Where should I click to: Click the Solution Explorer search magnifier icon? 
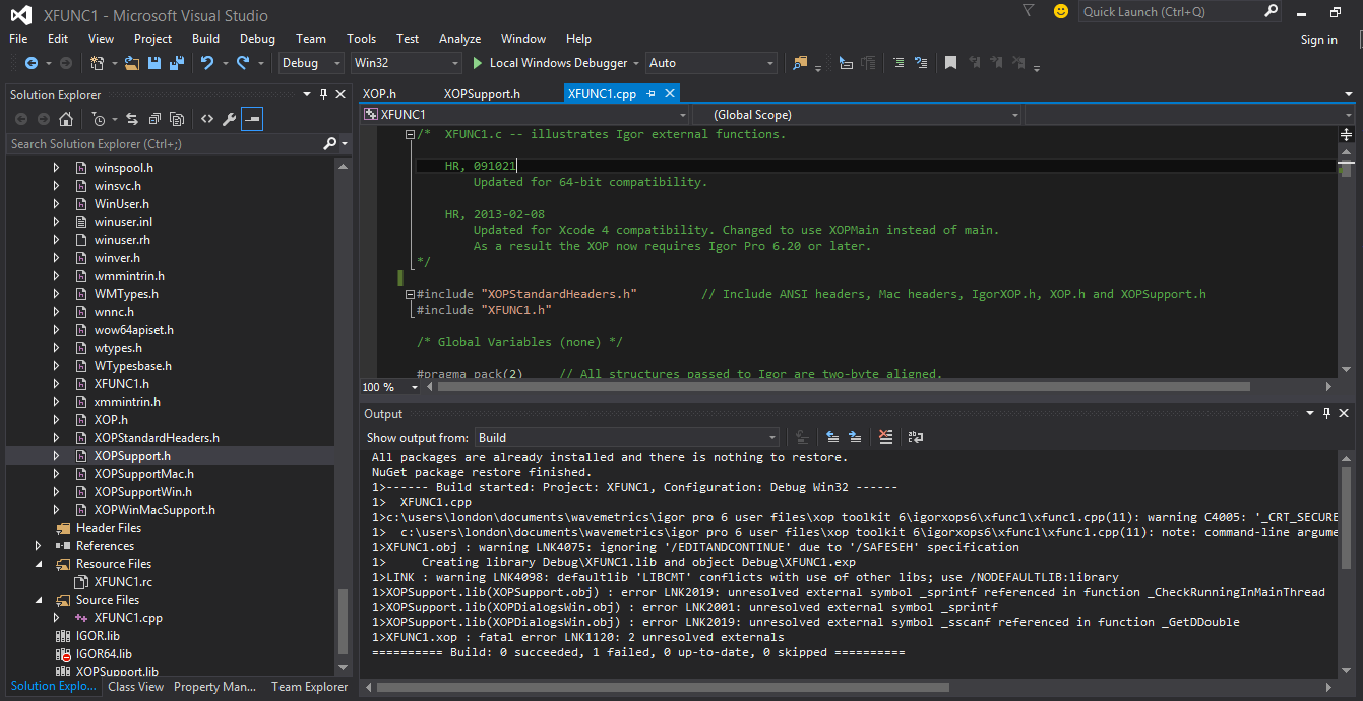point(330,144)
